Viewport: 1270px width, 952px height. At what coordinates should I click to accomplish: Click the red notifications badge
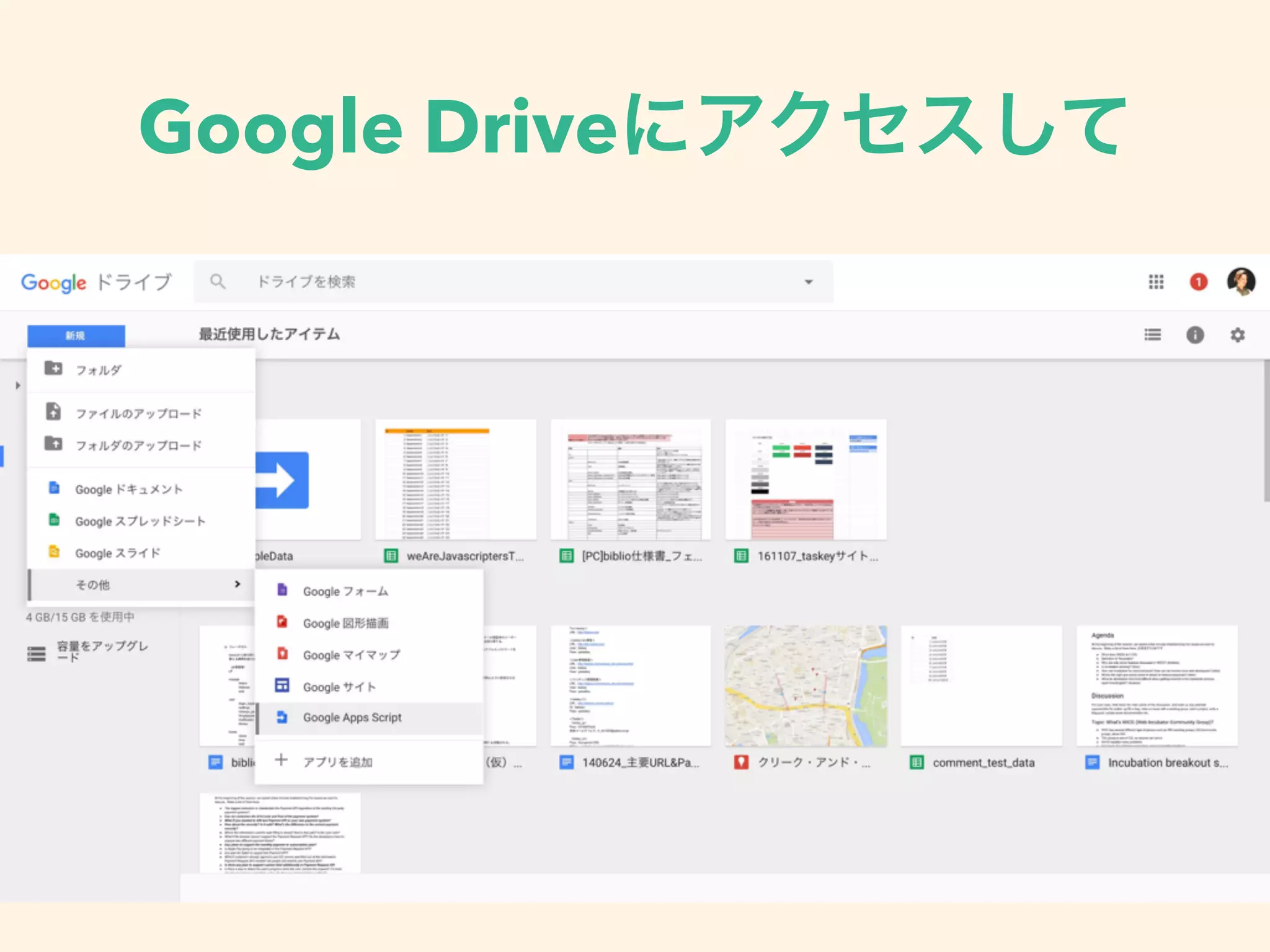1198,282
